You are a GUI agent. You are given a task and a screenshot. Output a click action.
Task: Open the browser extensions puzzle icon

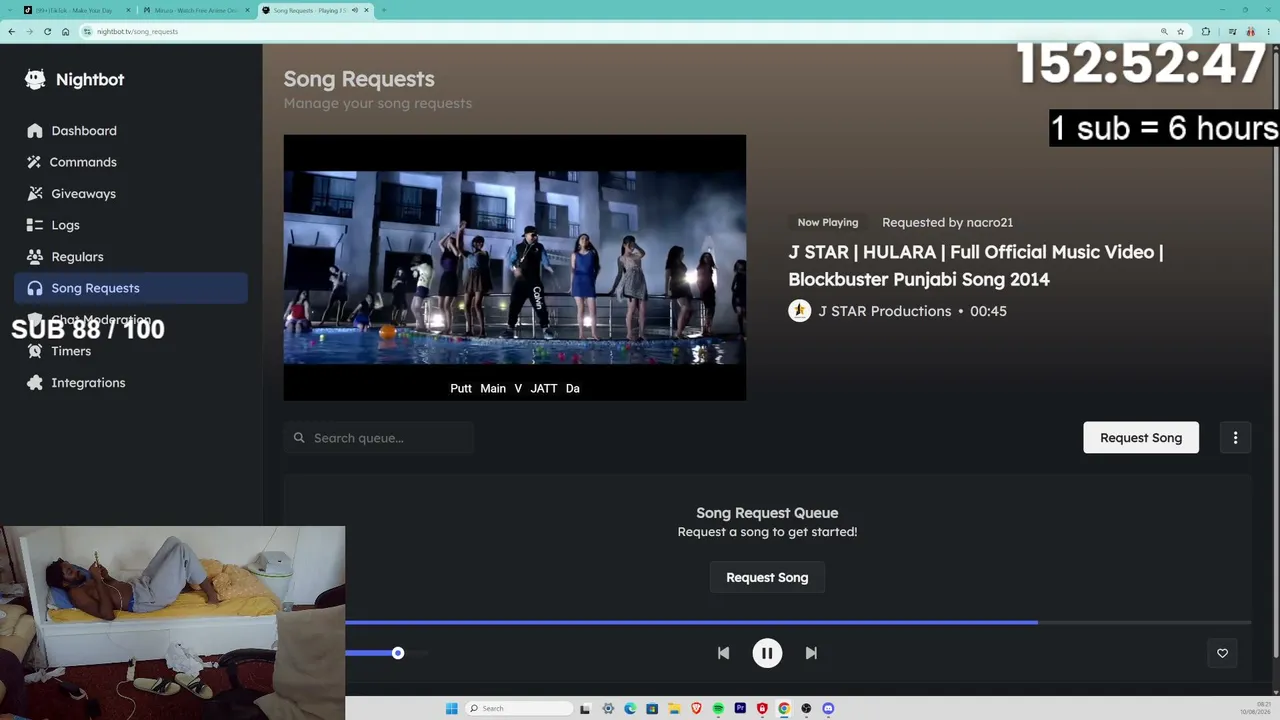1206,32
